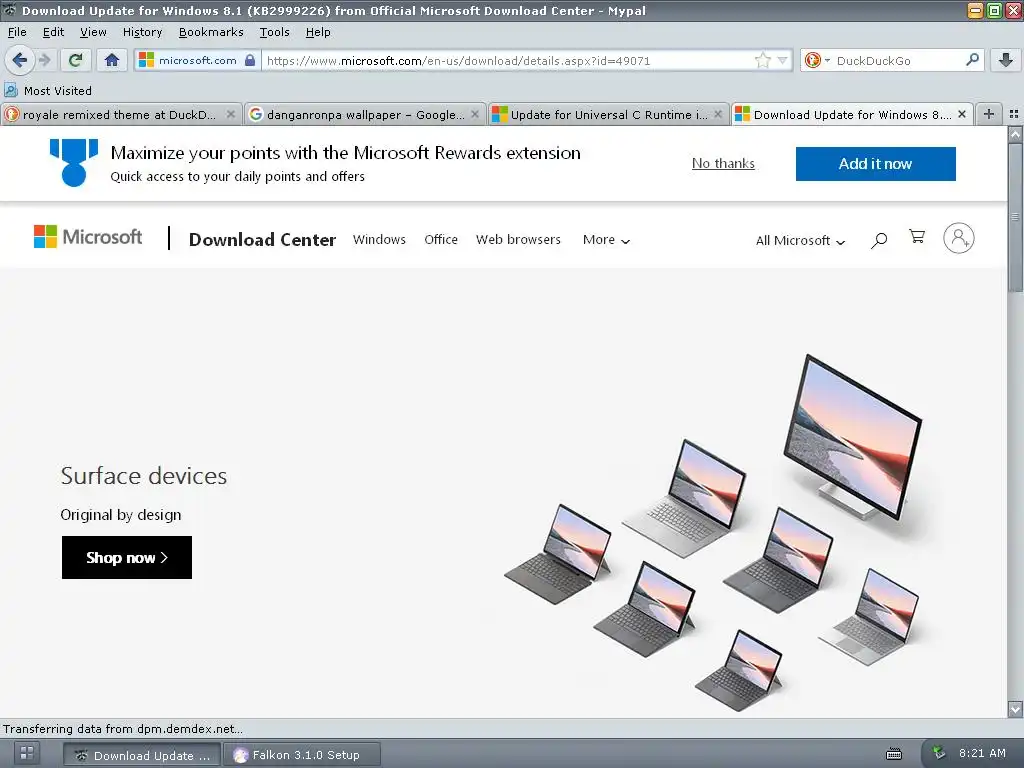The width and height of the screenshot is (1024, 768).
Task: Show the list of all tabs
Action: (1014, 114)
